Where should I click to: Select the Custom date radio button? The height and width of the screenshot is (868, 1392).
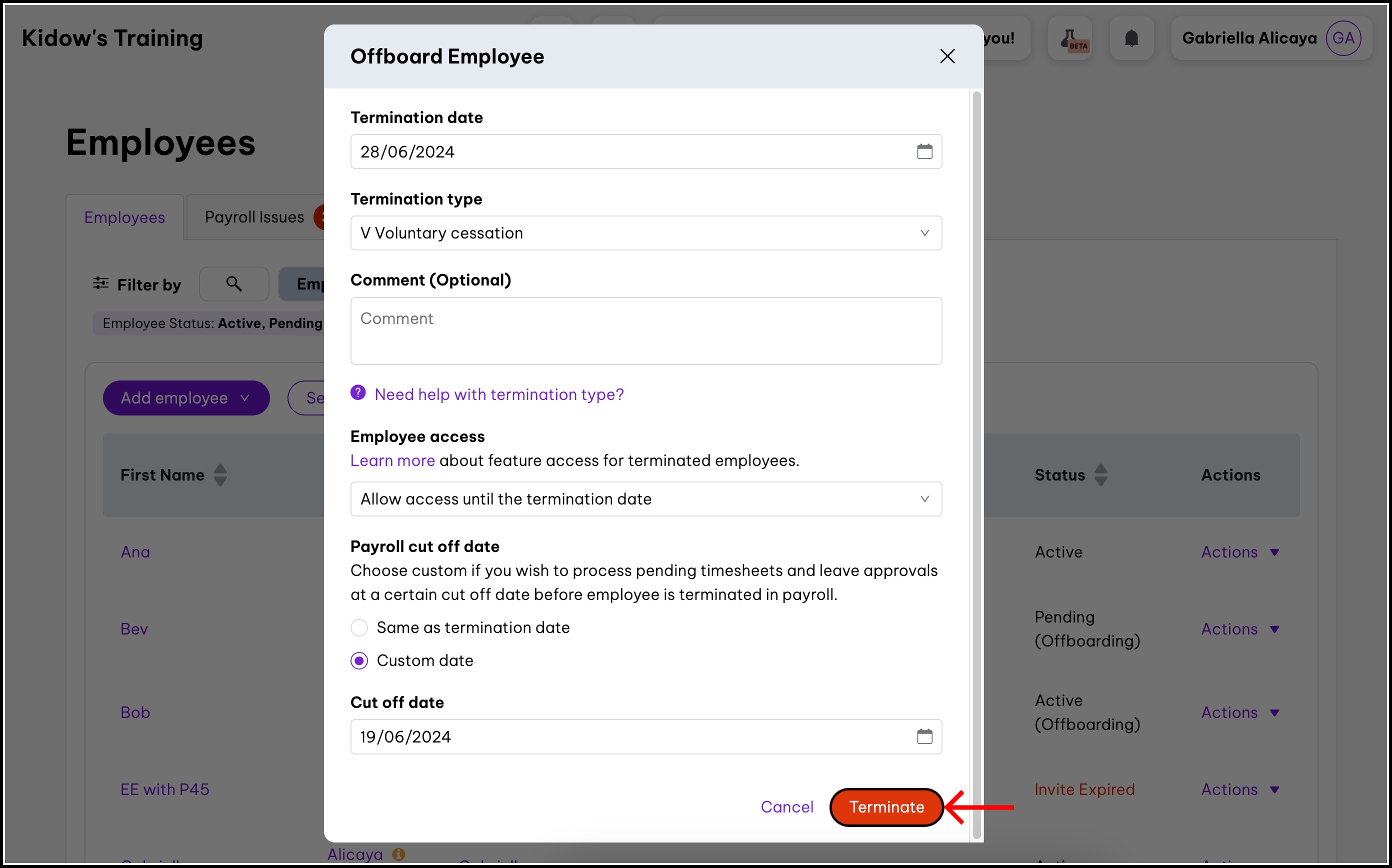(x=359, y=661)
